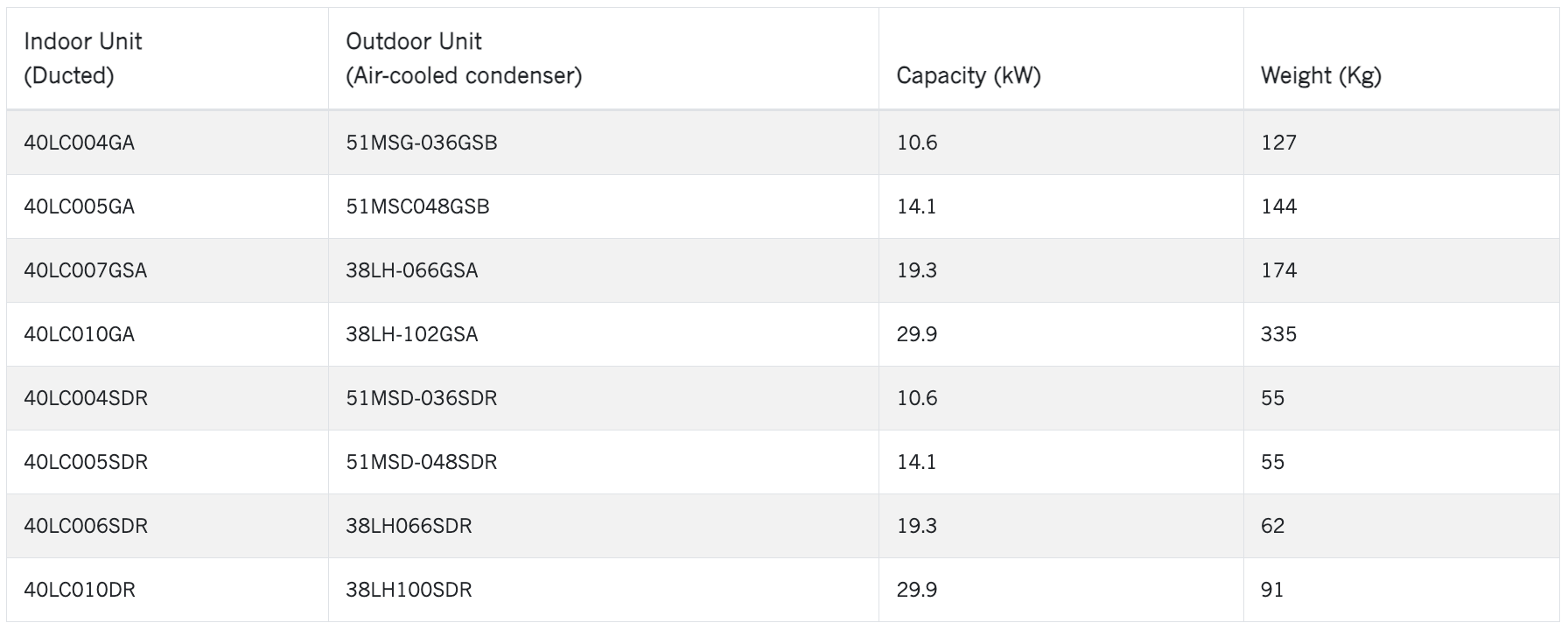Select the 40LC010DR indoor unit cell
This screenshot has height=630, width=1568.
(x=167, y=590)
